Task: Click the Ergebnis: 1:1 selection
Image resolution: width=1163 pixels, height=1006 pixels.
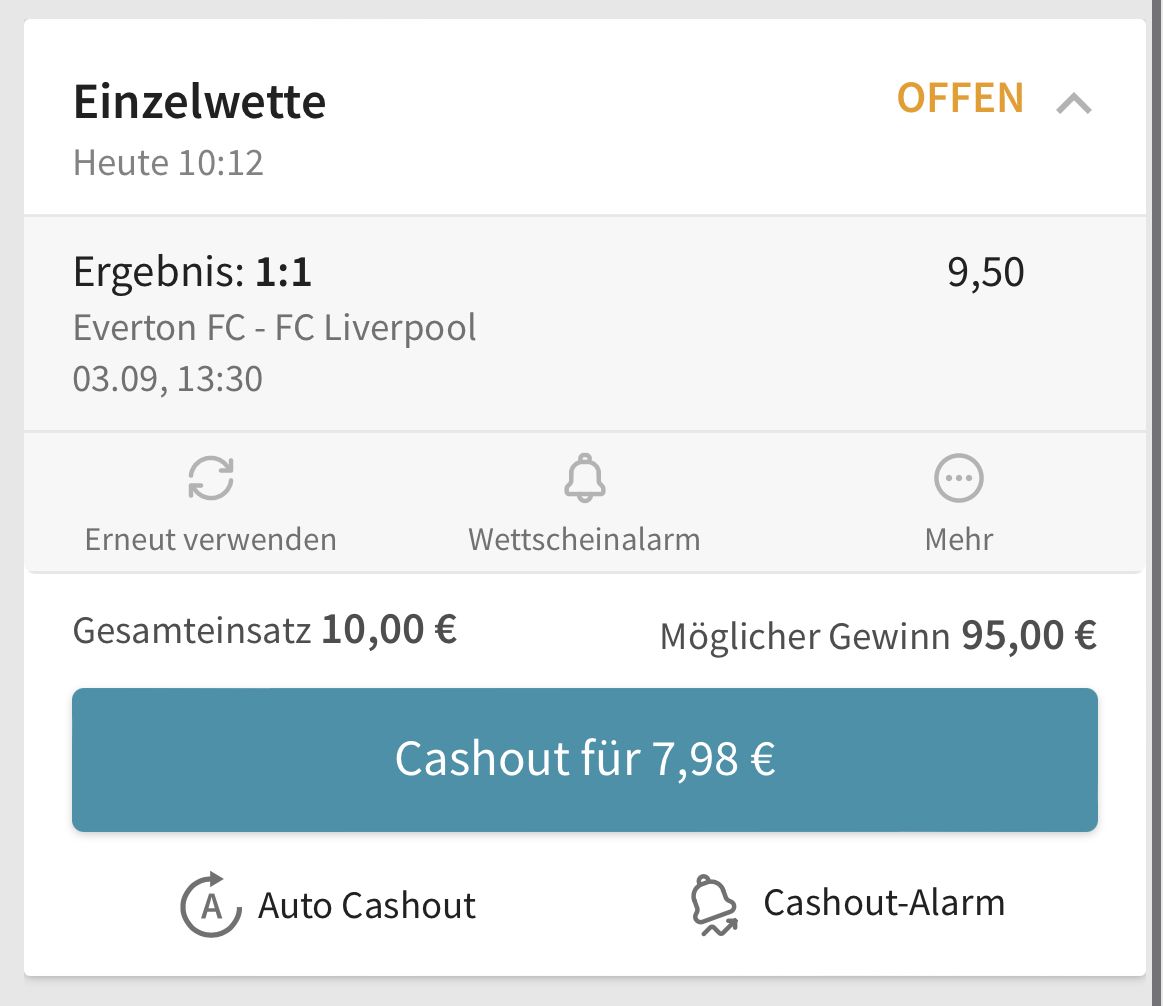Action: [192, 272]
